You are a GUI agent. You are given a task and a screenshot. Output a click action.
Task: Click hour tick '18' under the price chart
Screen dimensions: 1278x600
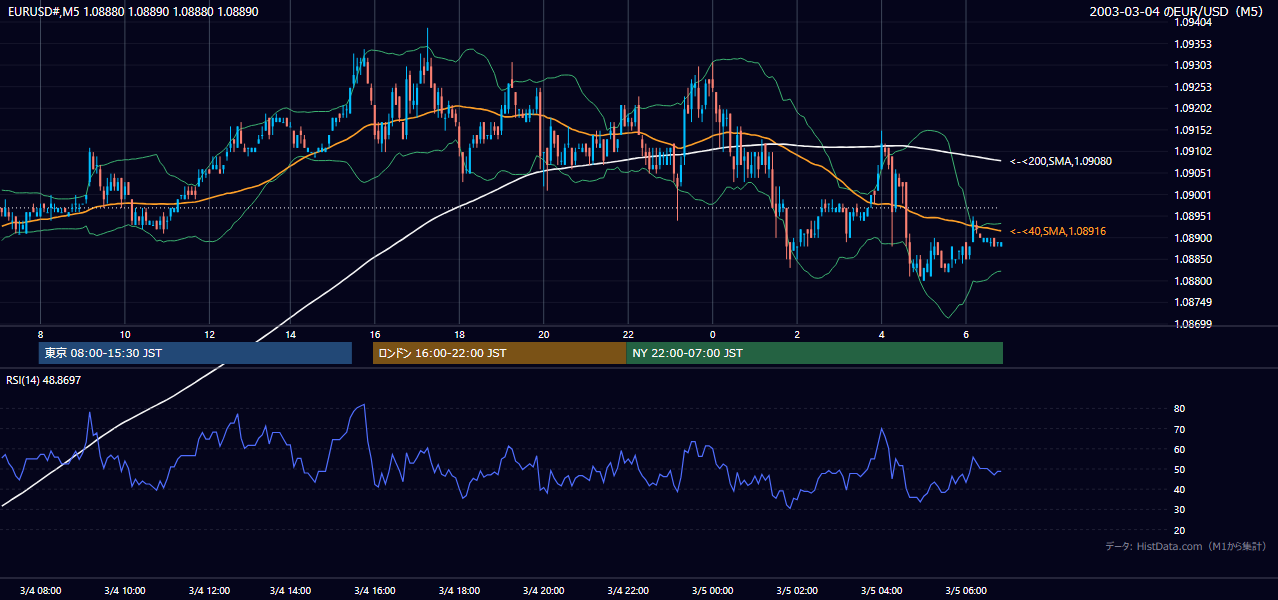[458, 334]
